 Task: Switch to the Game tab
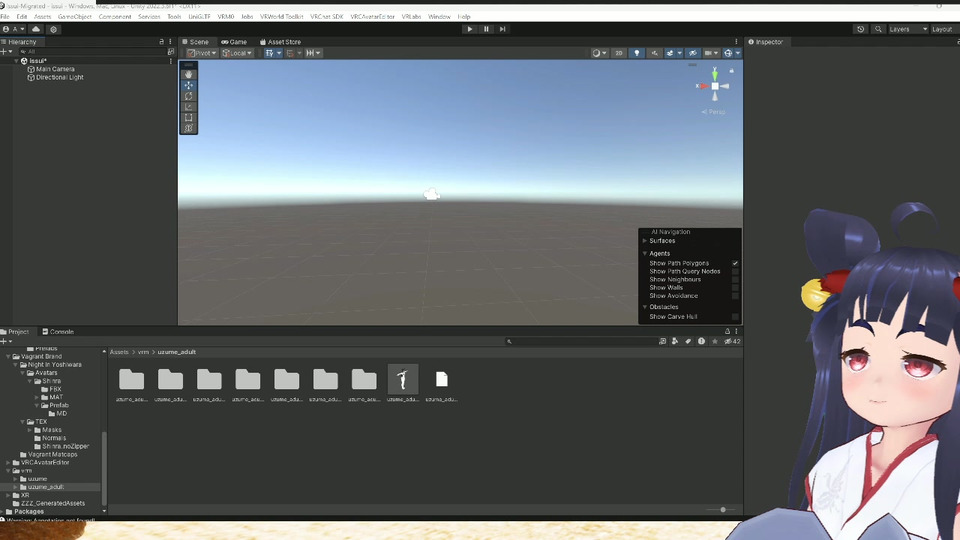[x=234, y=42]
